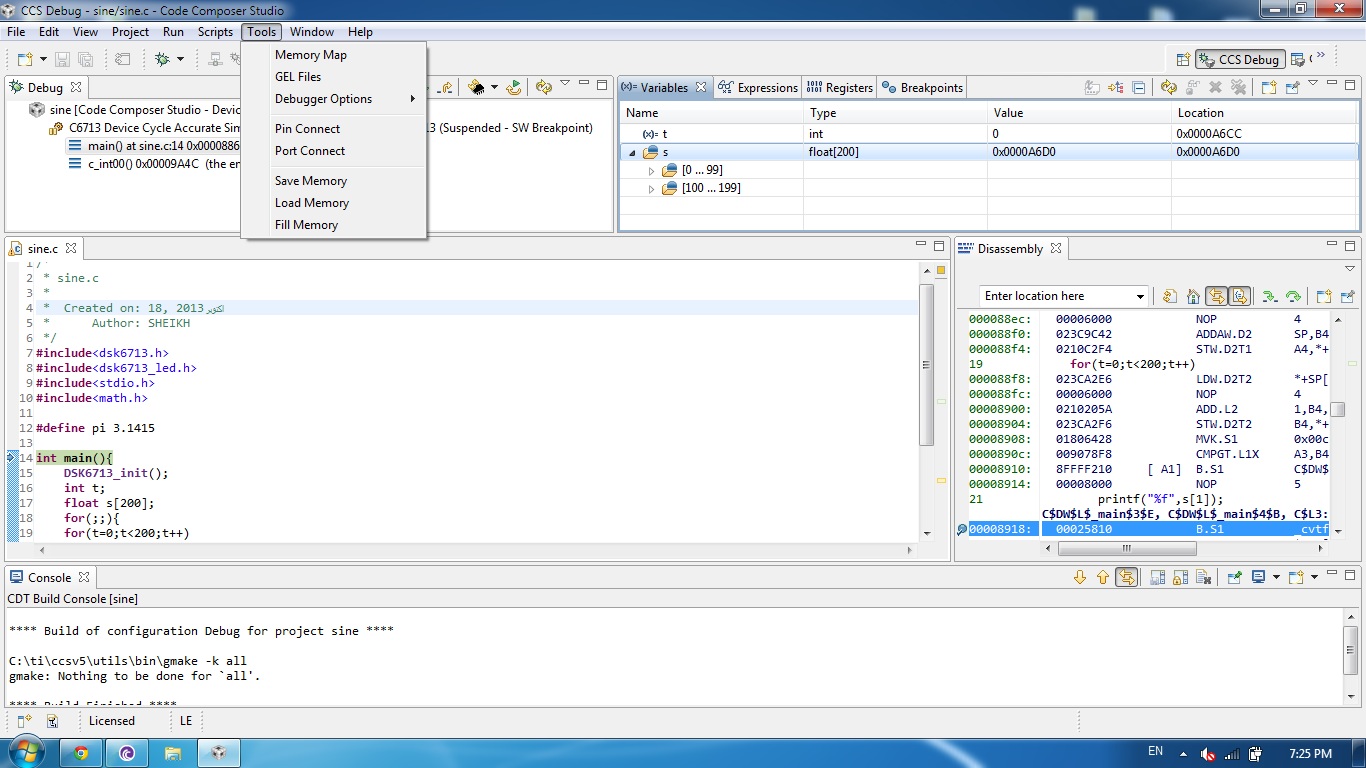This screenshot has width=1366, height=768.
Task: Select Load Memory menu entry
Action: point(312,203)
